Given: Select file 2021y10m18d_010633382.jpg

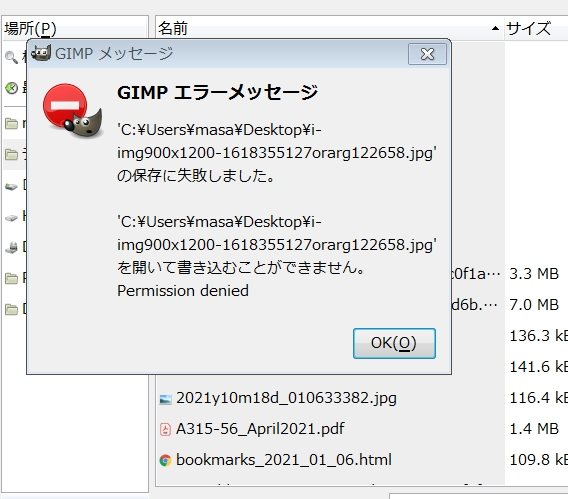Looking at the screenshot, I should (x=286, y=398).
